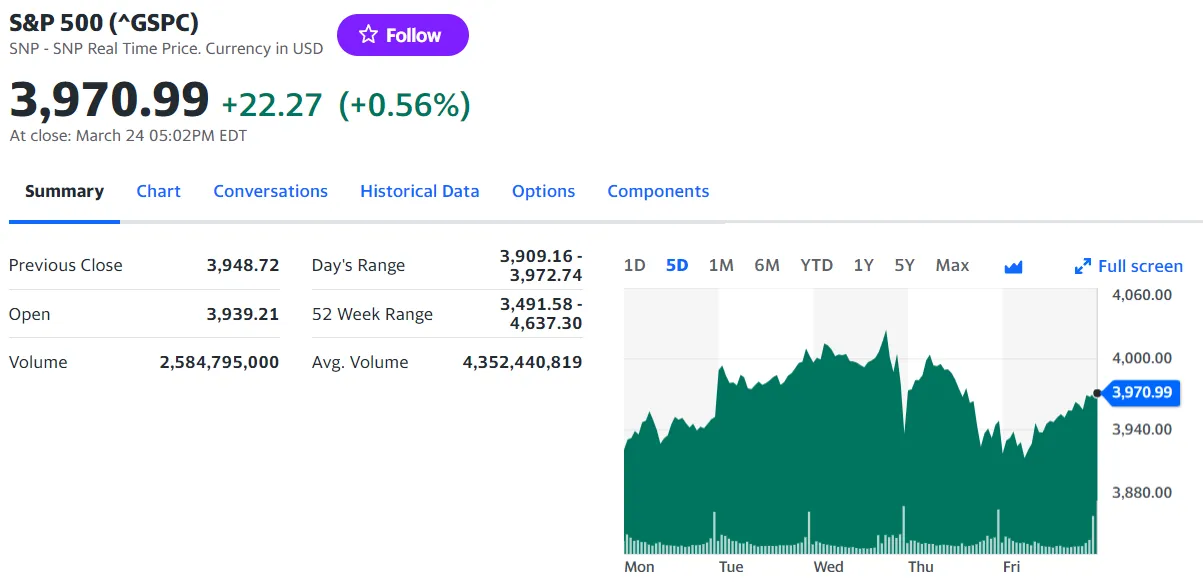Open the Summary tab
Image resolution: width=1203 pixels, height=585 pixels.
pos(64,191)
